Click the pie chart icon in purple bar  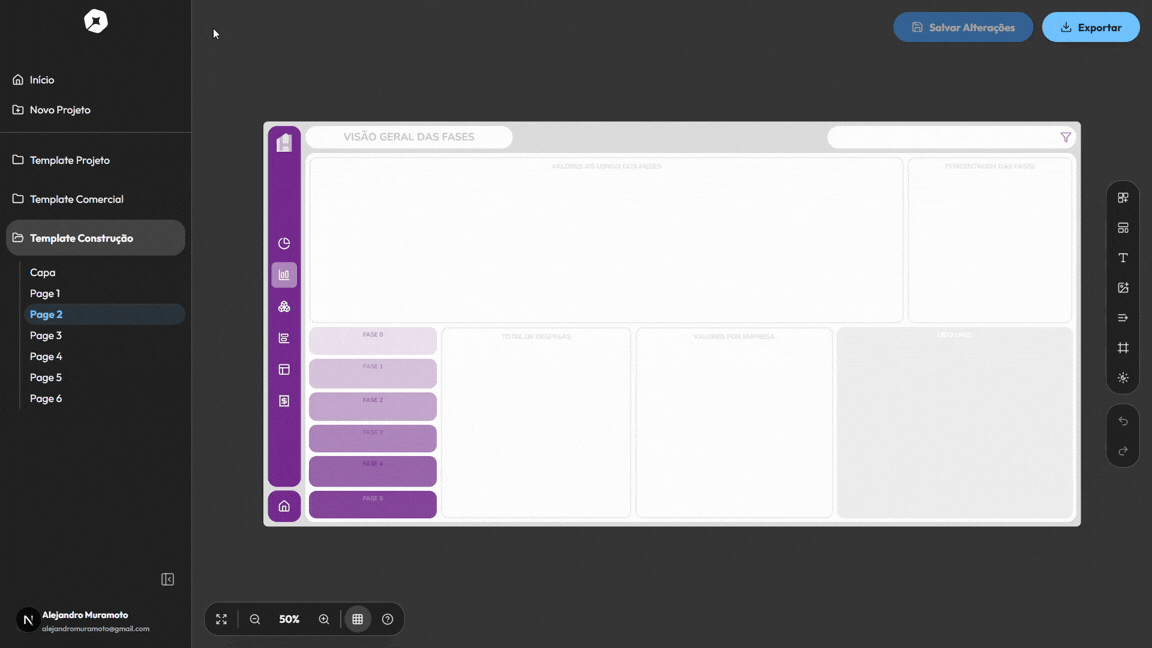[x=284, y=243]
